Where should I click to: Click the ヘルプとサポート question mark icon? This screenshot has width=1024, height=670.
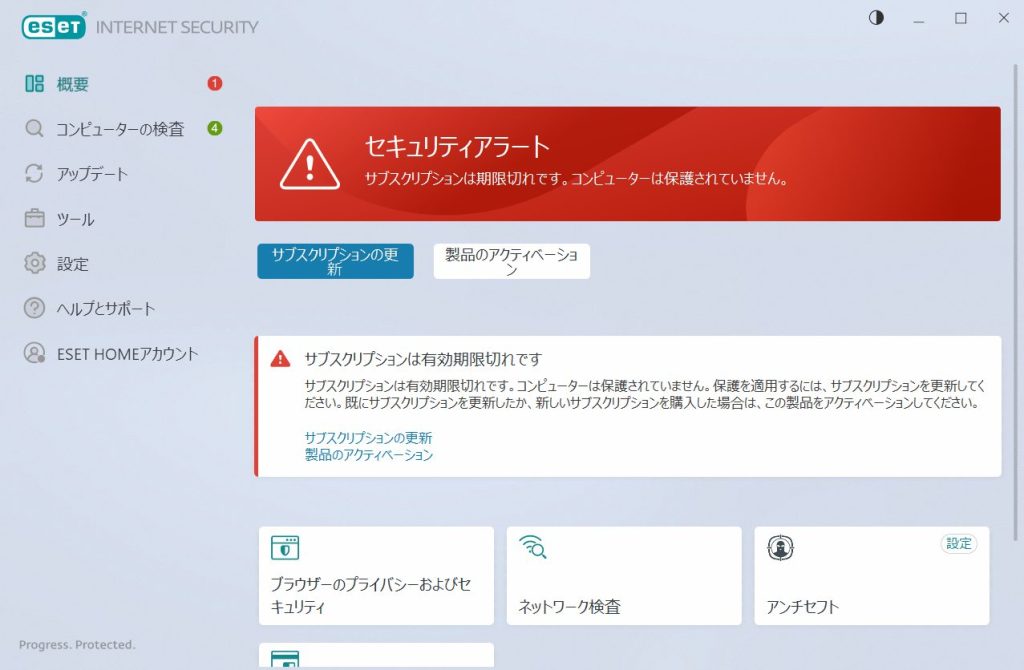click(x=34, y=308)
